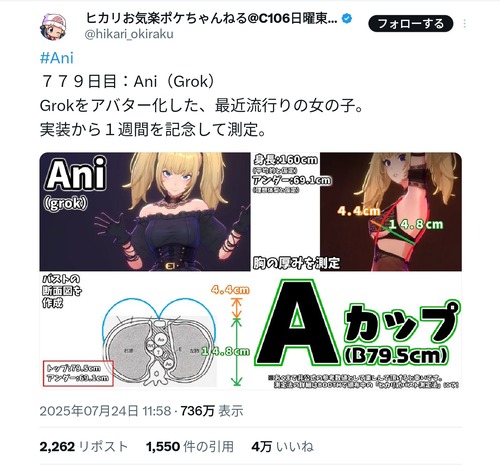Open the chest thickness measurement image

point(357,211)
